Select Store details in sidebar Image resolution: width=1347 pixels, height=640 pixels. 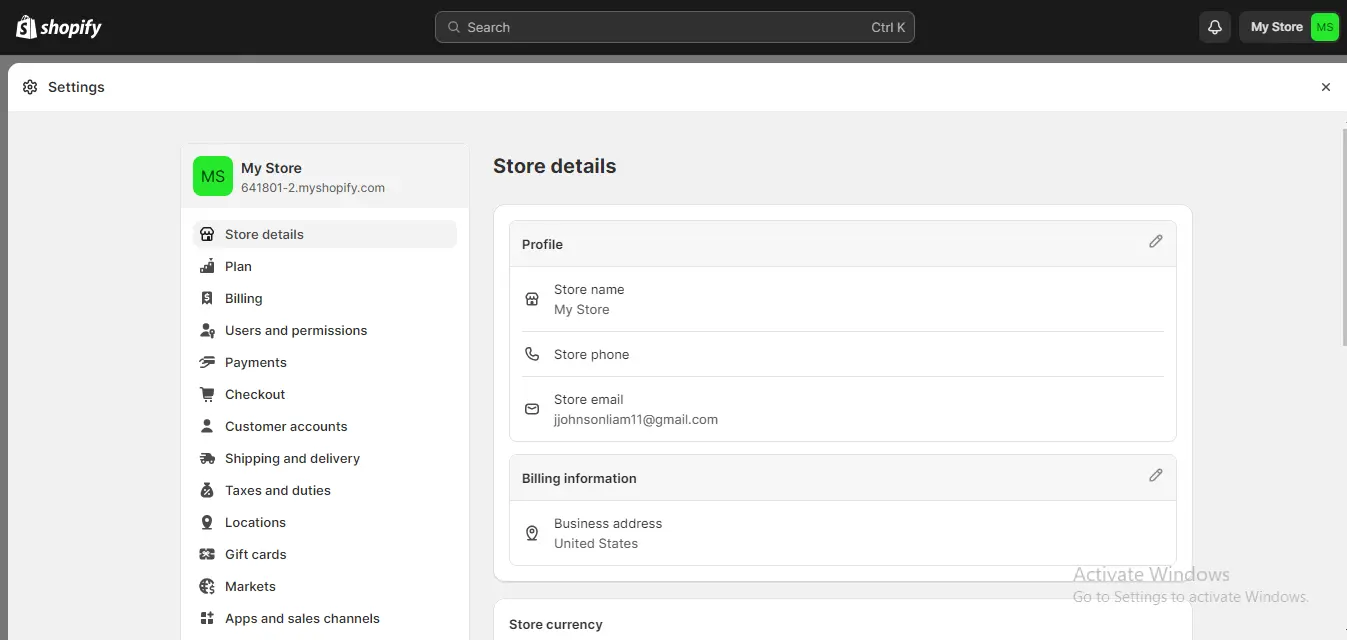pos(325,234)
